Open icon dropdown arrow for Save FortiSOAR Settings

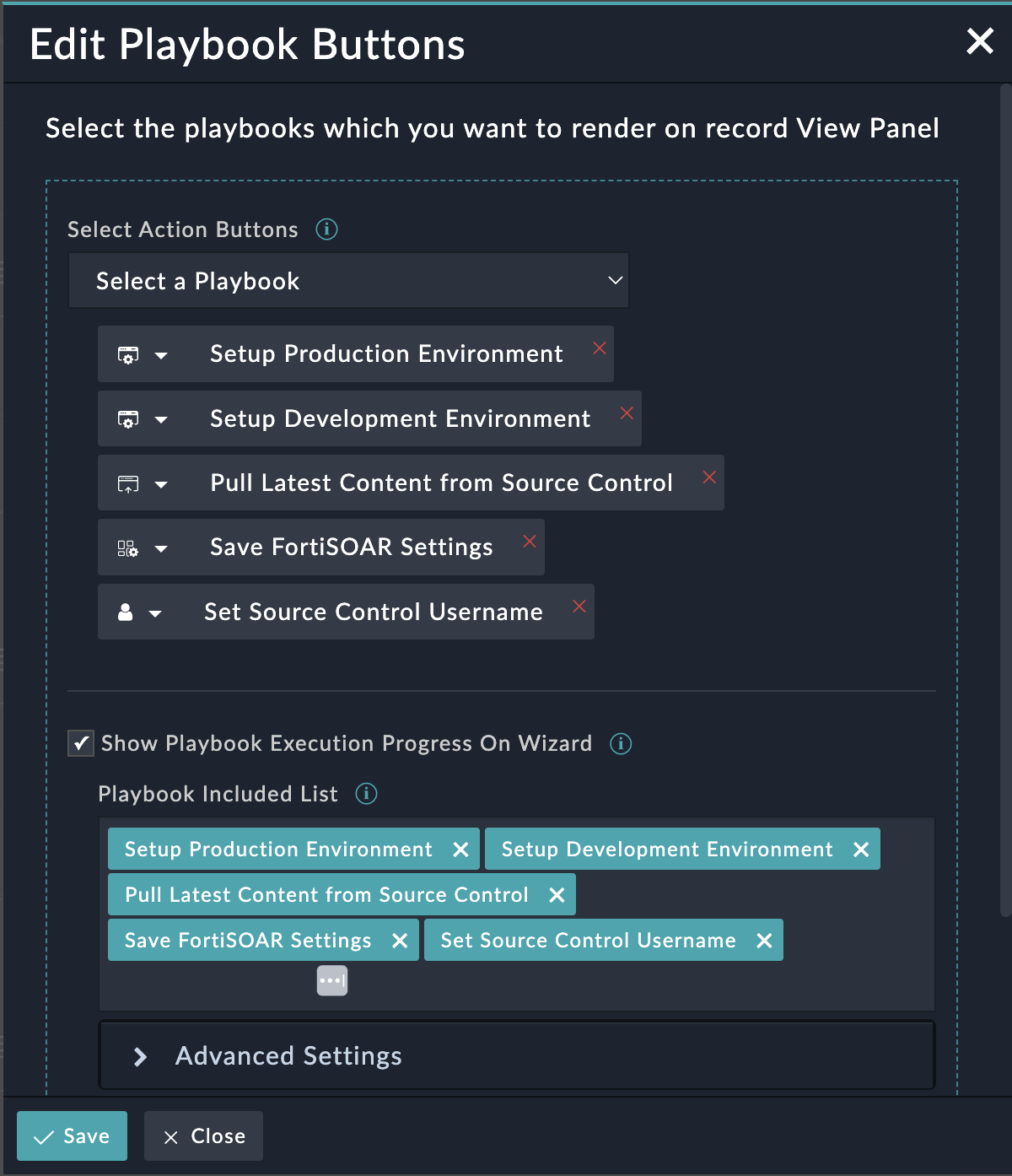(161, 549)
